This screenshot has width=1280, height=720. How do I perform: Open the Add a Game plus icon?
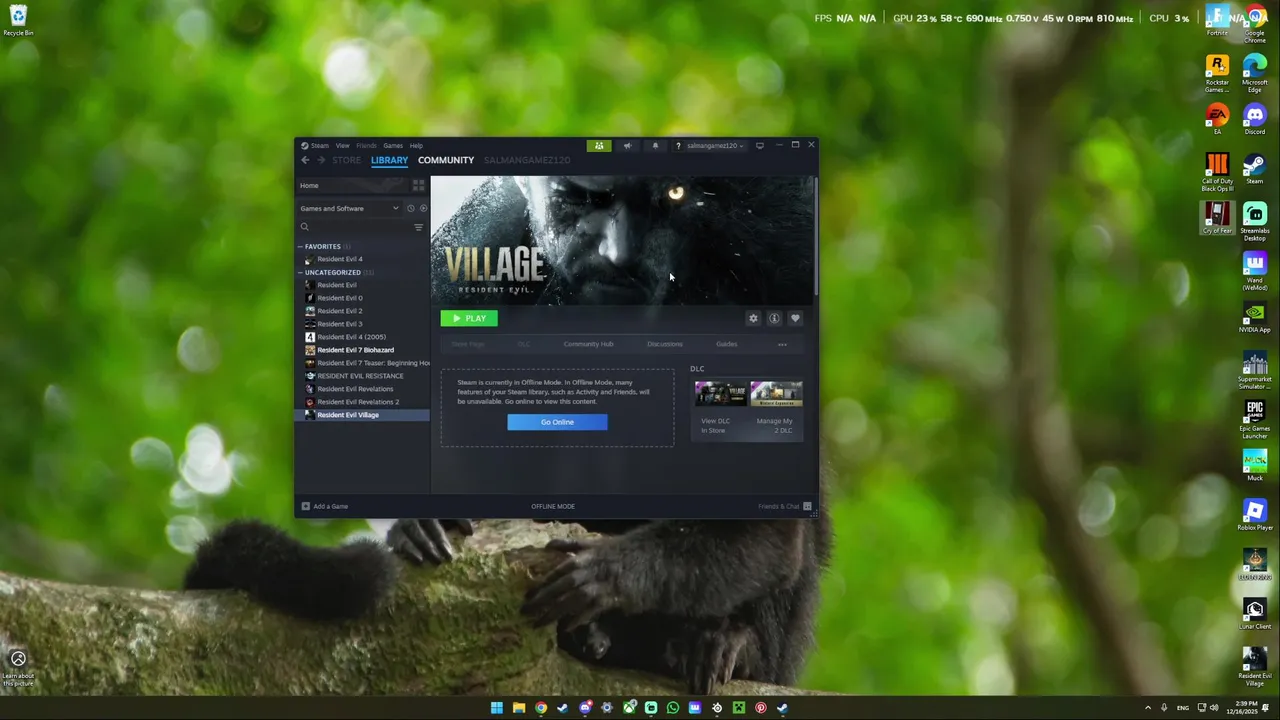(306, 506)
